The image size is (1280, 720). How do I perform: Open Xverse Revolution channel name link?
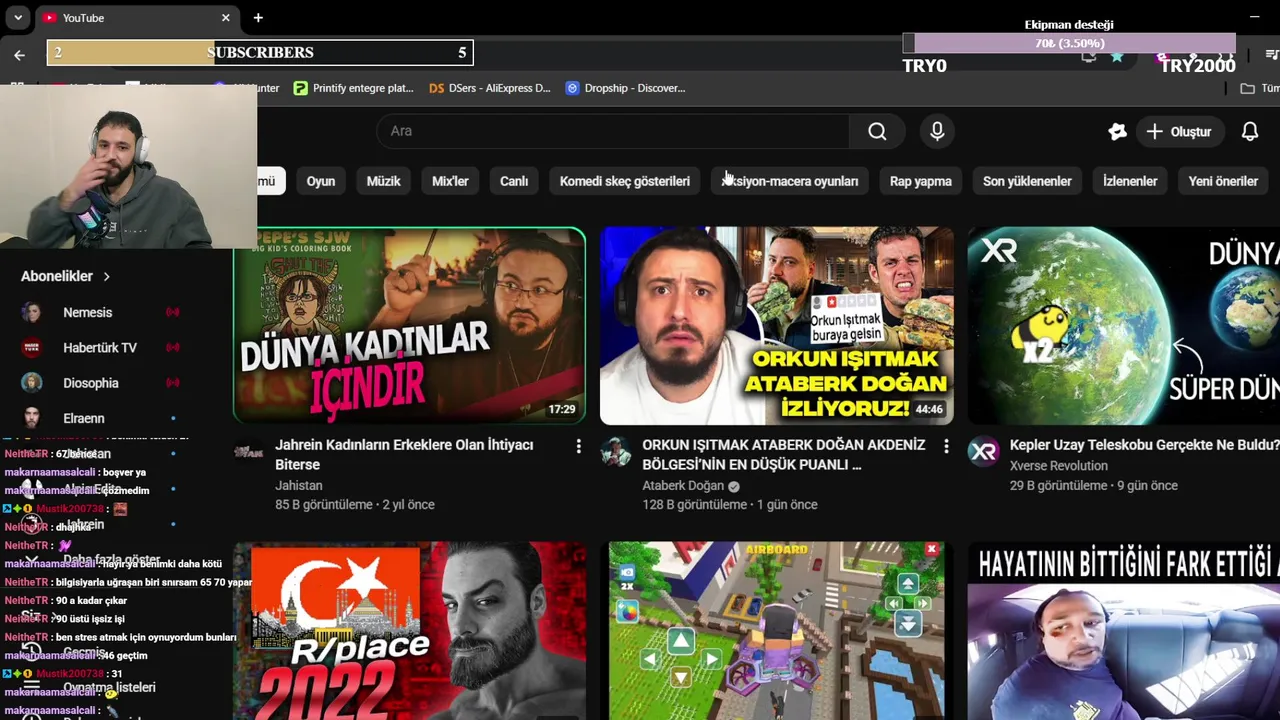click(x=1059, y=466)
